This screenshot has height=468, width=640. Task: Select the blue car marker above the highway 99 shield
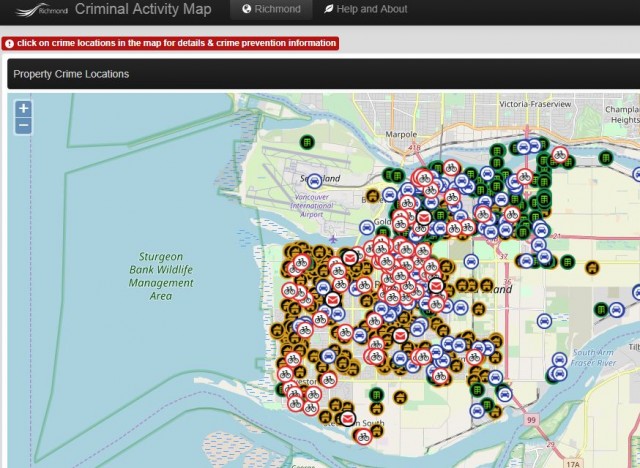coord(504,394)
